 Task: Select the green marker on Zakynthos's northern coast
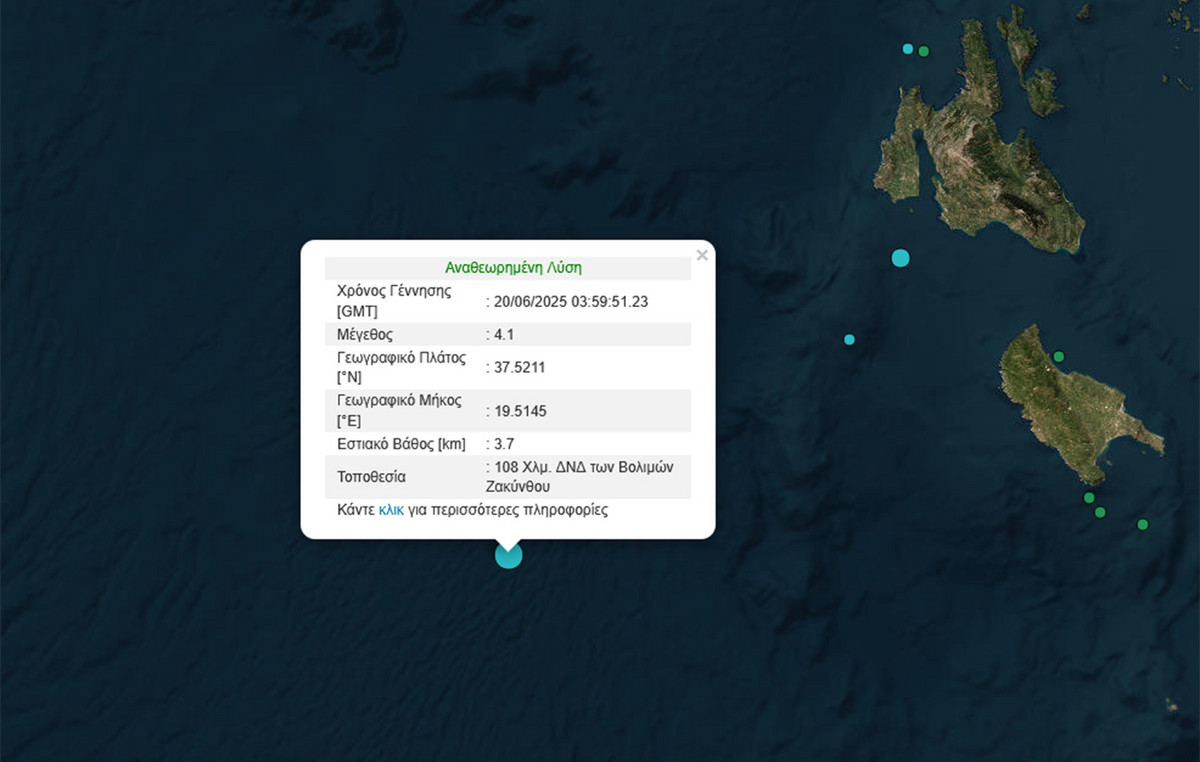pyautogui.click(x=1058, y=357)
